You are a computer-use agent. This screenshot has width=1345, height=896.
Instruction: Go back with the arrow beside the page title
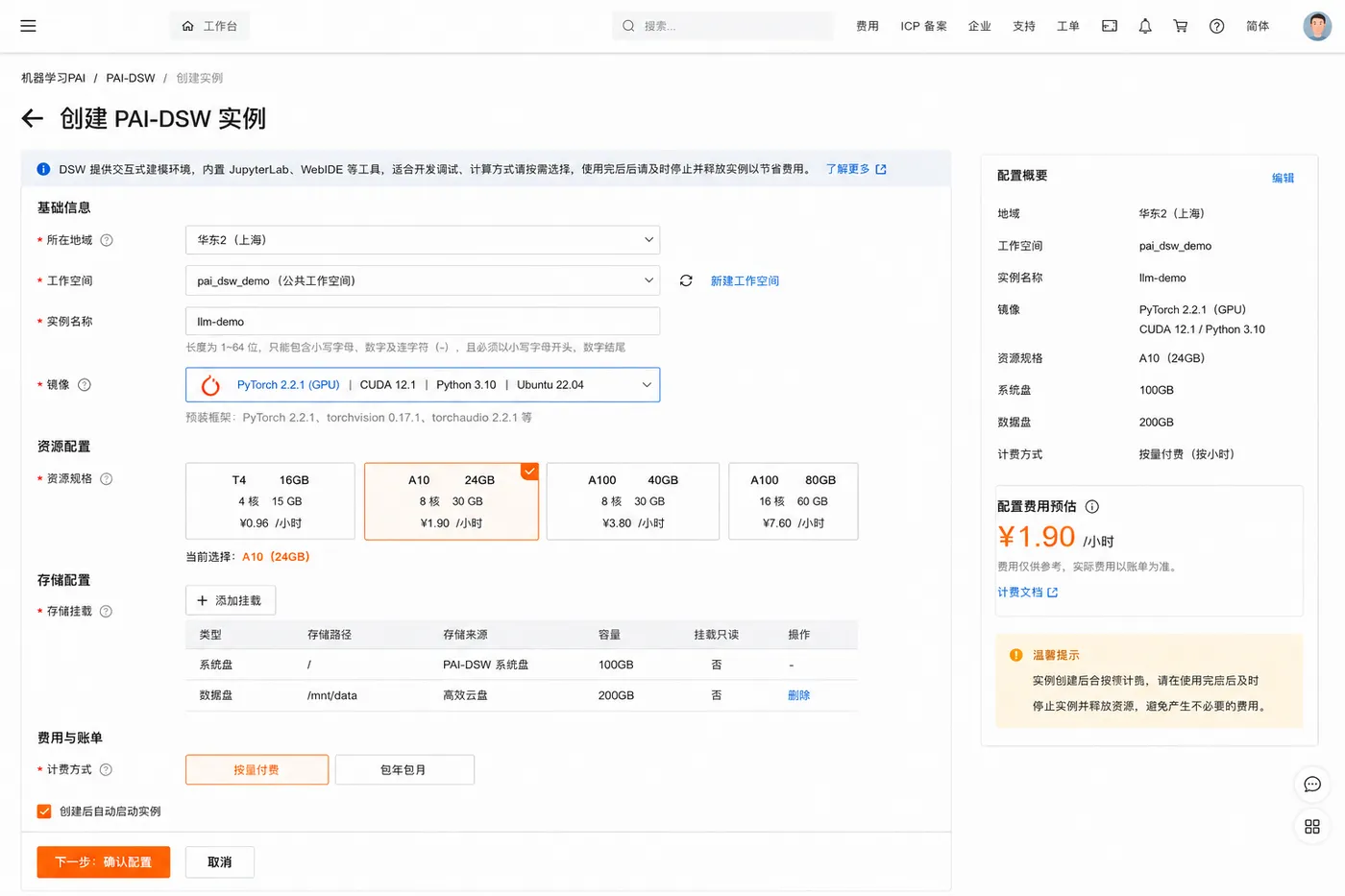click(33, 118)
